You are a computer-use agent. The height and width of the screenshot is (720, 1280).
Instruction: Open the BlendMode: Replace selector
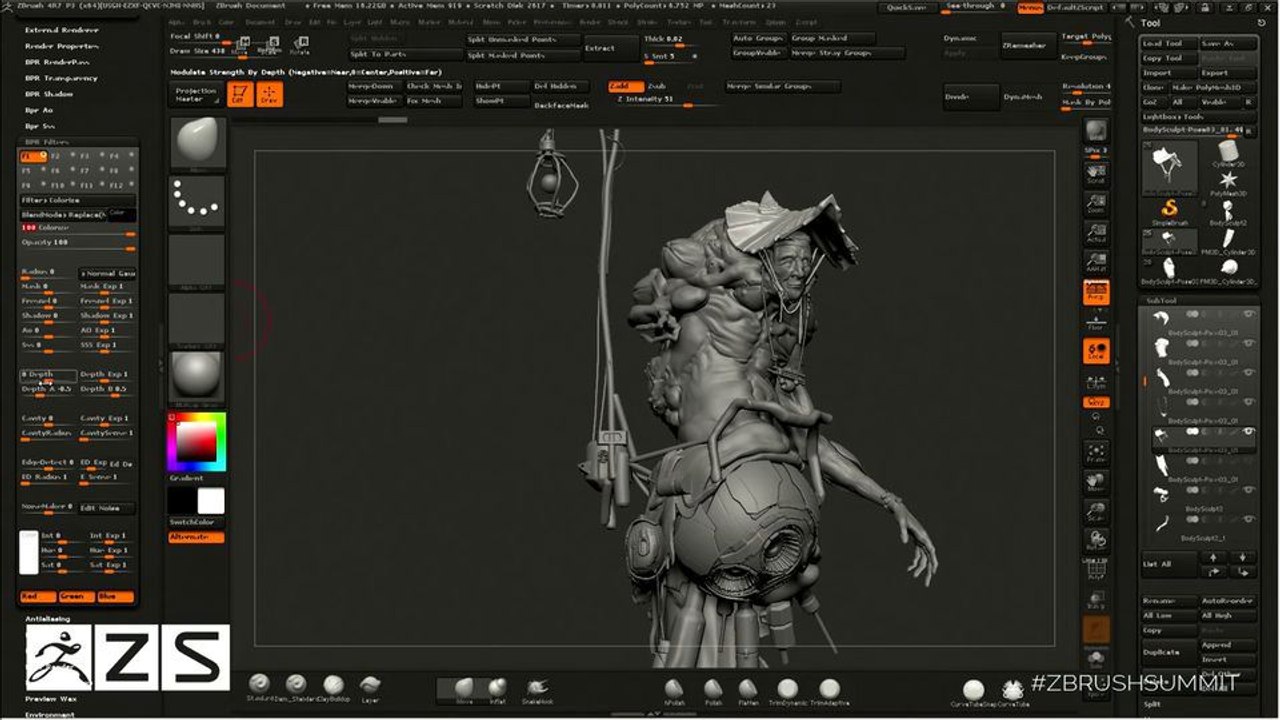(x=62, y=214)
